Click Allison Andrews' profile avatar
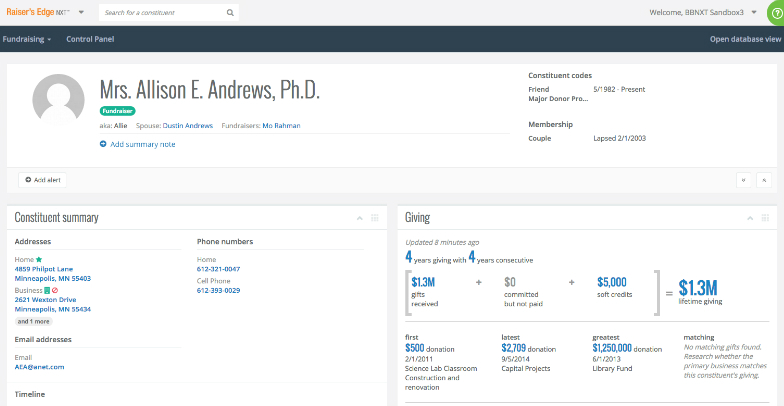Viewport: 784px width, 406px height. point(58,99)
